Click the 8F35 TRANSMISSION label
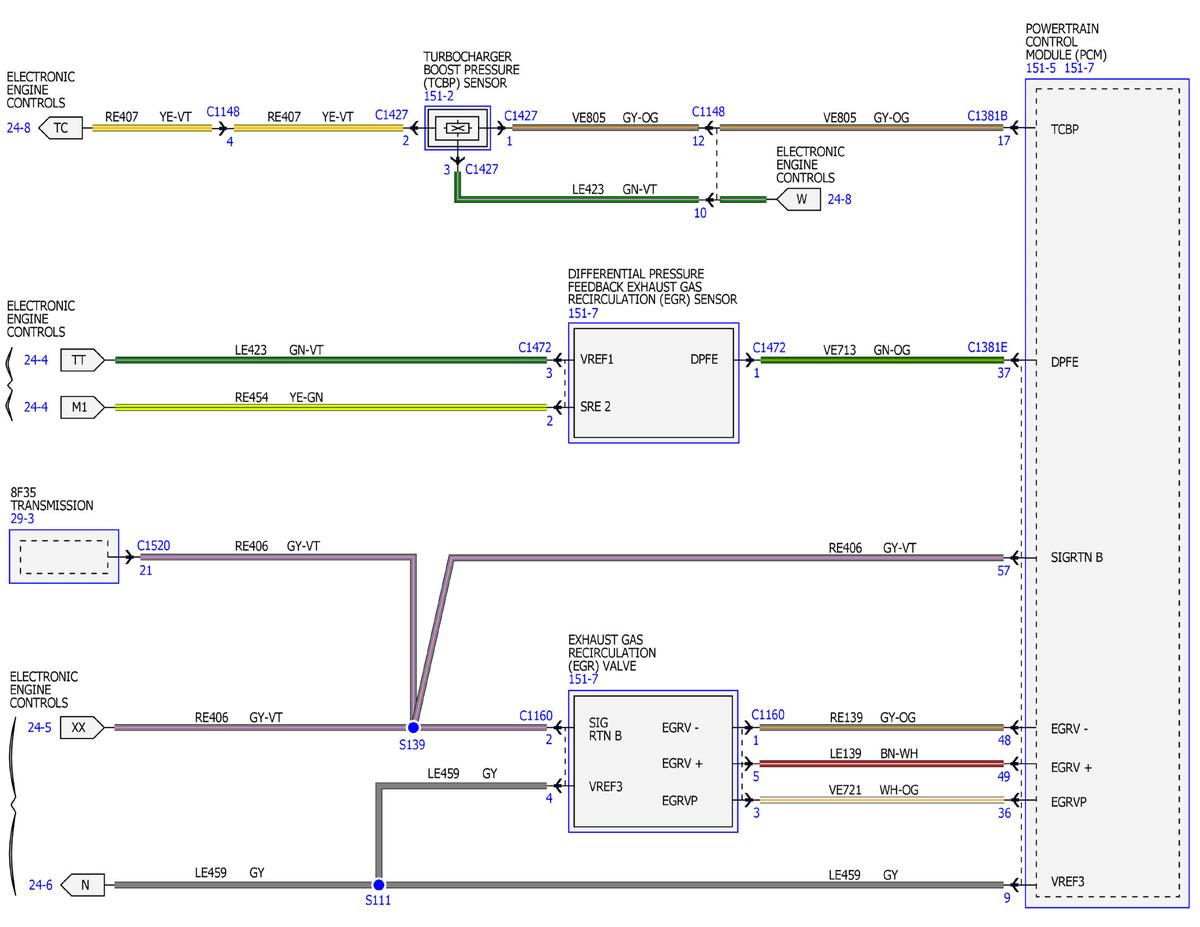 click(52, 500)
